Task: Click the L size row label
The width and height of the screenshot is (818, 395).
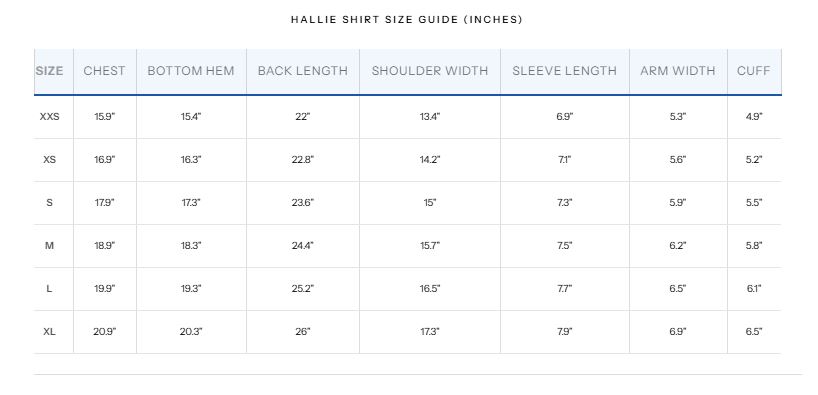Action: click(50, 289)
